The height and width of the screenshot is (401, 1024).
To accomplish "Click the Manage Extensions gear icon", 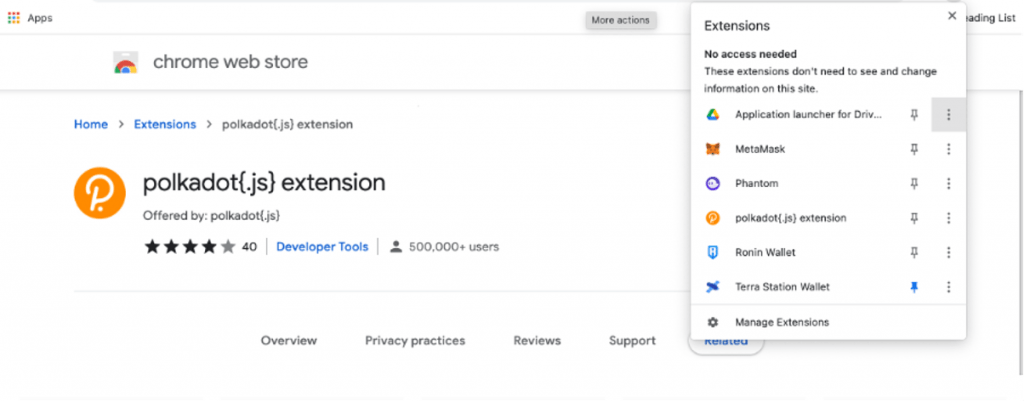I will (713, 322).
